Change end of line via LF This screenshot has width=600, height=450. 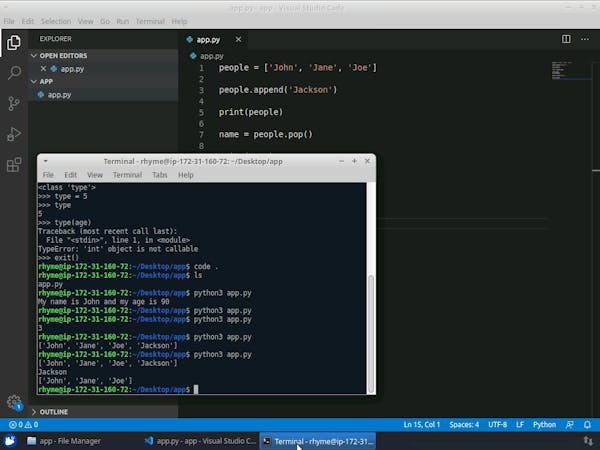520,425
